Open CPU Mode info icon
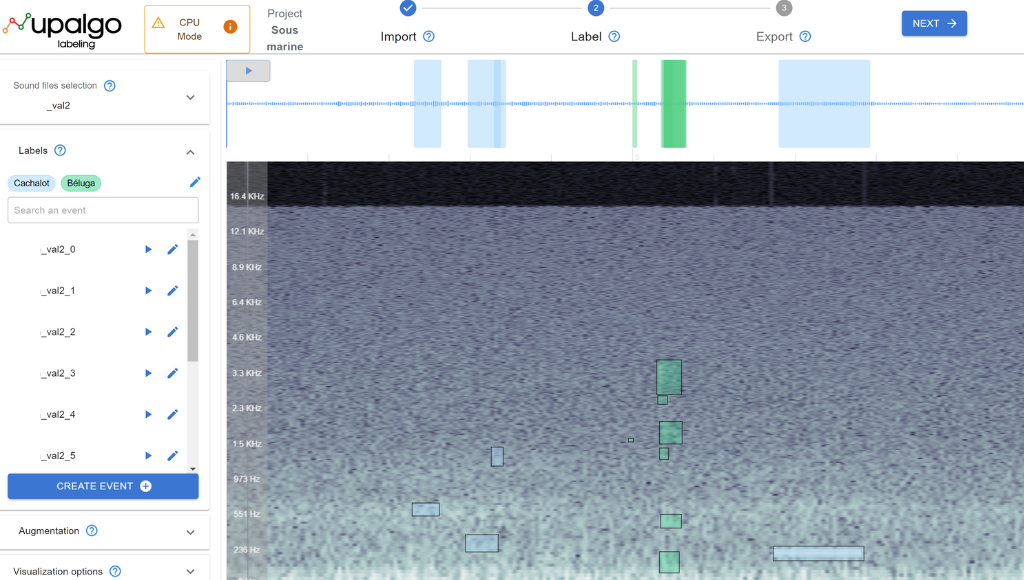This screenshot has width=1024, height=580. click(230, 26)
